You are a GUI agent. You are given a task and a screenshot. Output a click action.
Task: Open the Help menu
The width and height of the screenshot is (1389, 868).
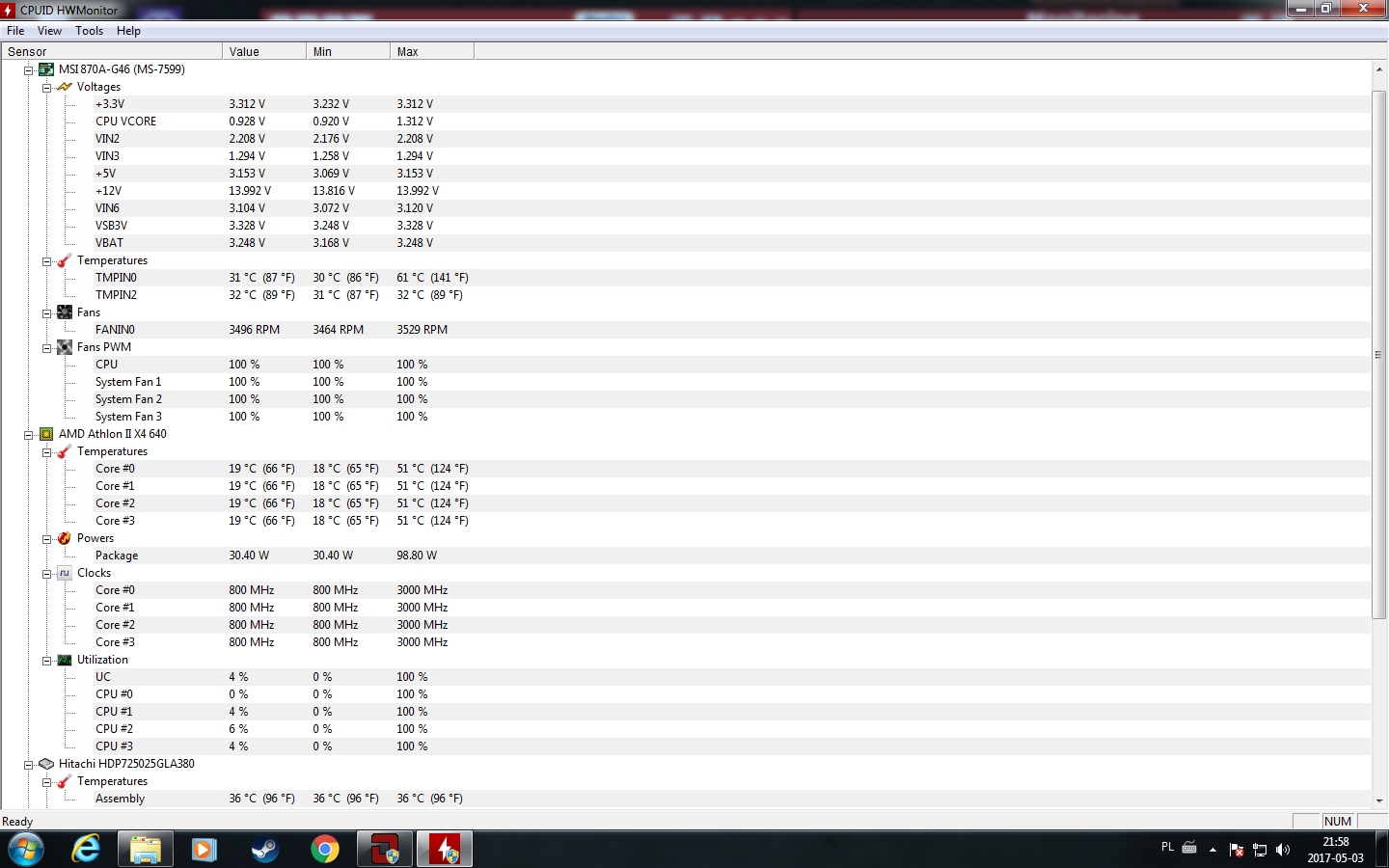click(x=128, y=31)
